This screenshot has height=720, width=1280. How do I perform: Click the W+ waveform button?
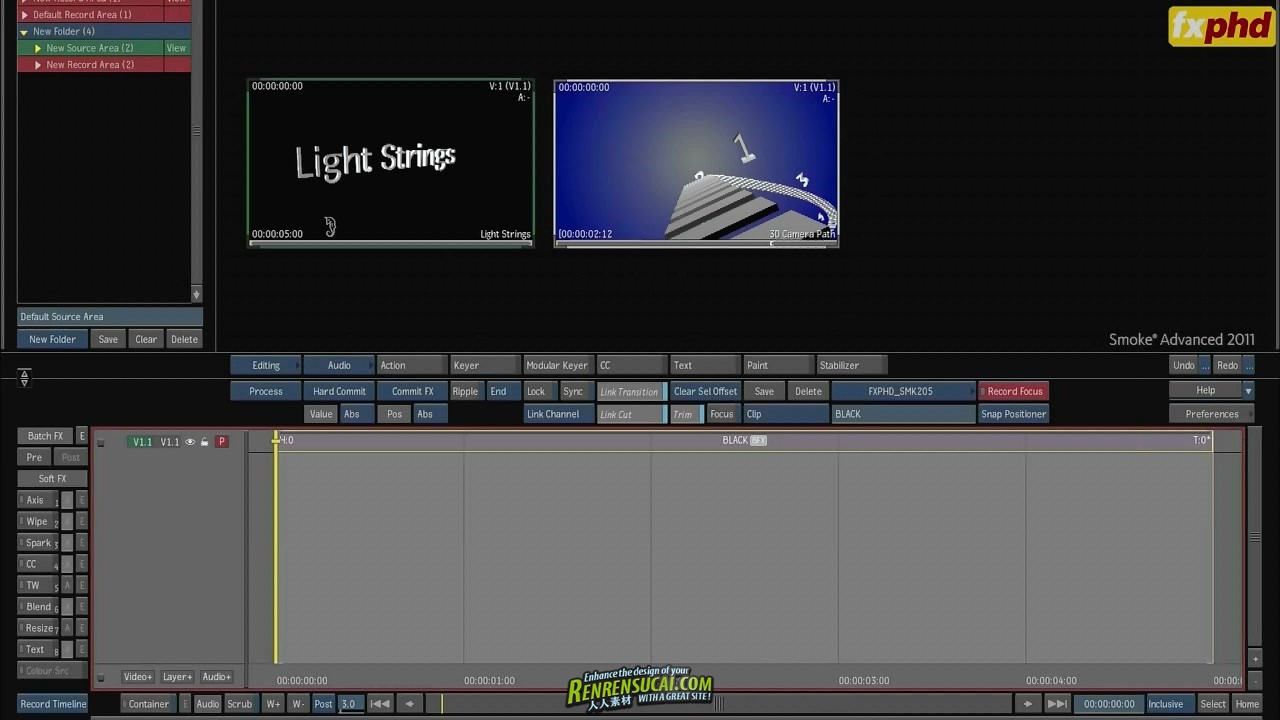(x=273, y=704)
